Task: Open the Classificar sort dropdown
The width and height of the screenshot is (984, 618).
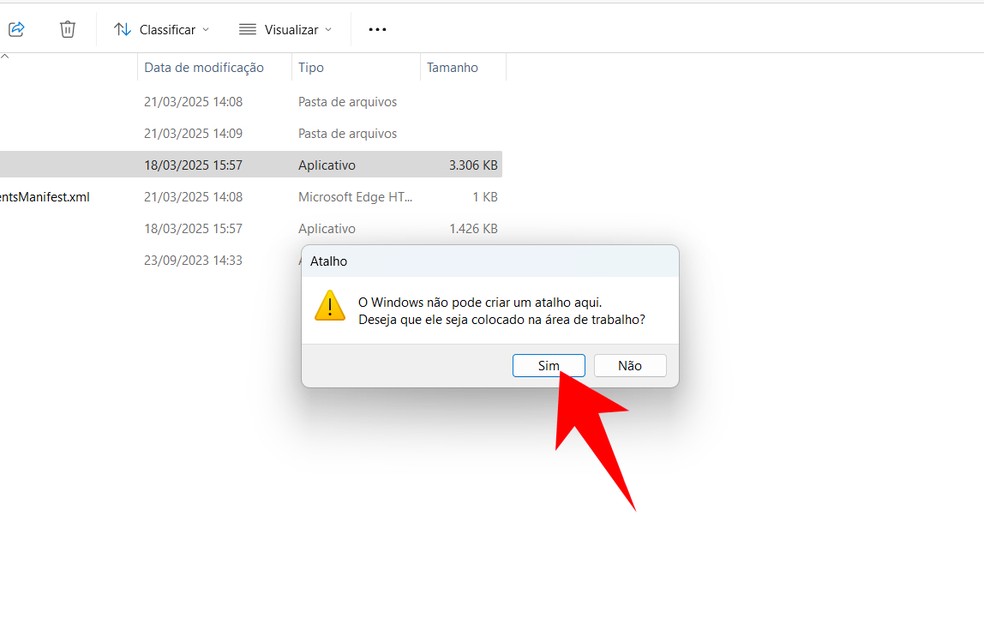Action: coord(161,29)
